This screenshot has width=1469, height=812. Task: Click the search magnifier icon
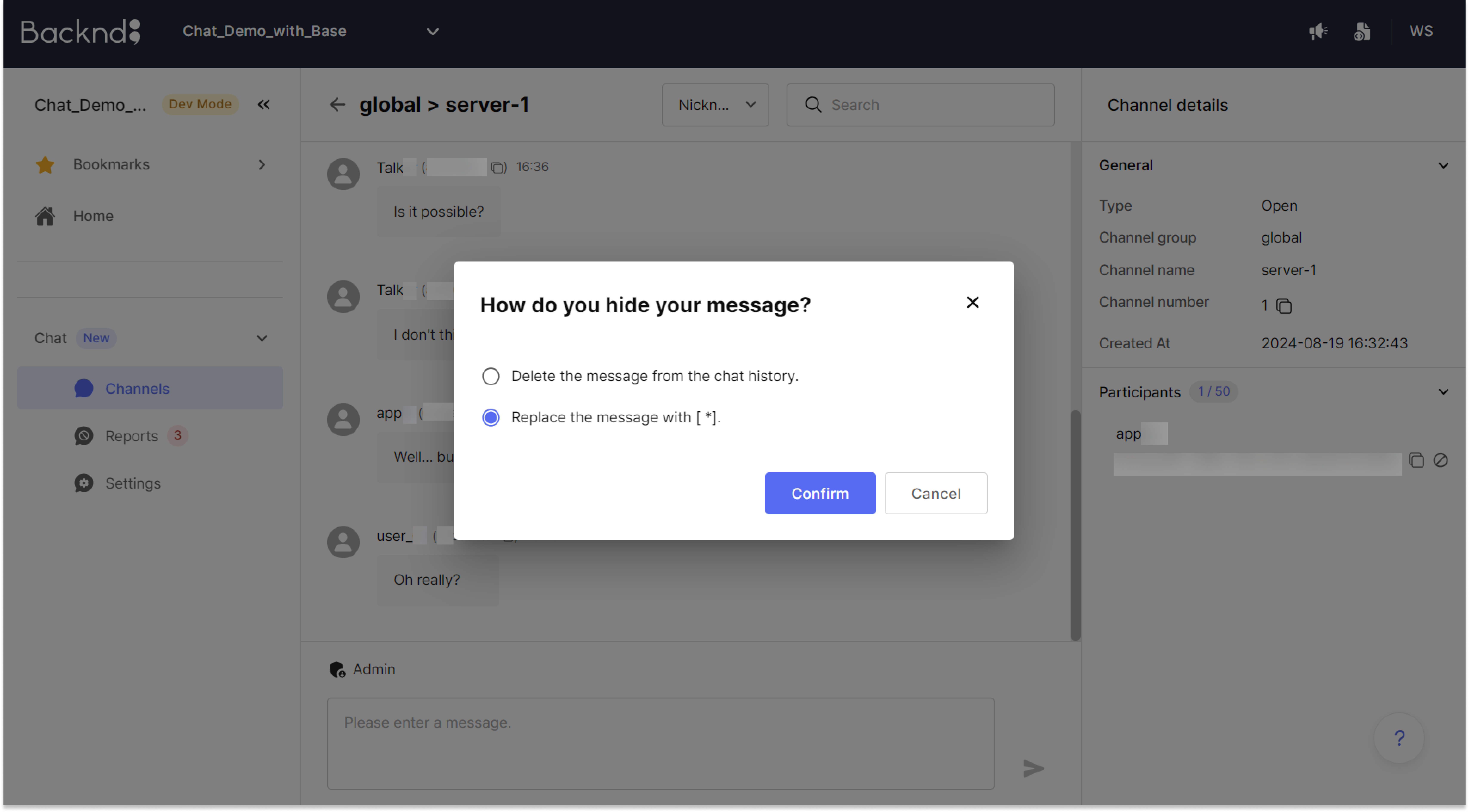click(x=813, y=105)
